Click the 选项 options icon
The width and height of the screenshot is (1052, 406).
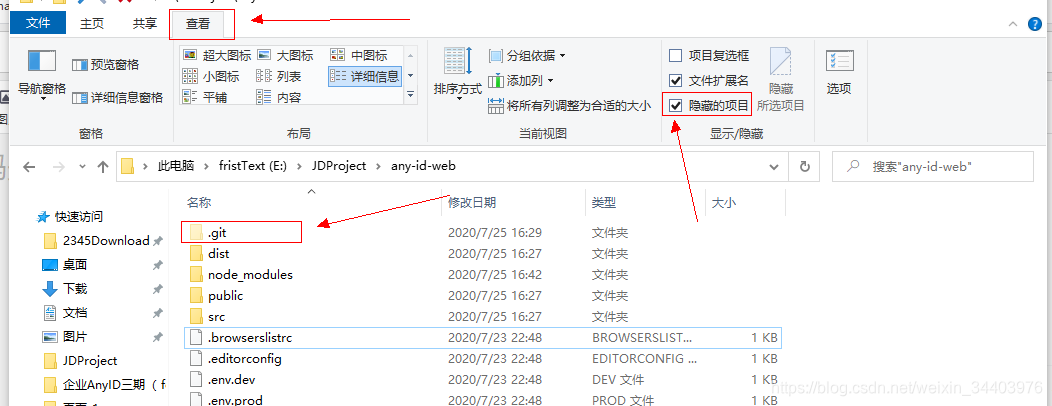[839, 62]
